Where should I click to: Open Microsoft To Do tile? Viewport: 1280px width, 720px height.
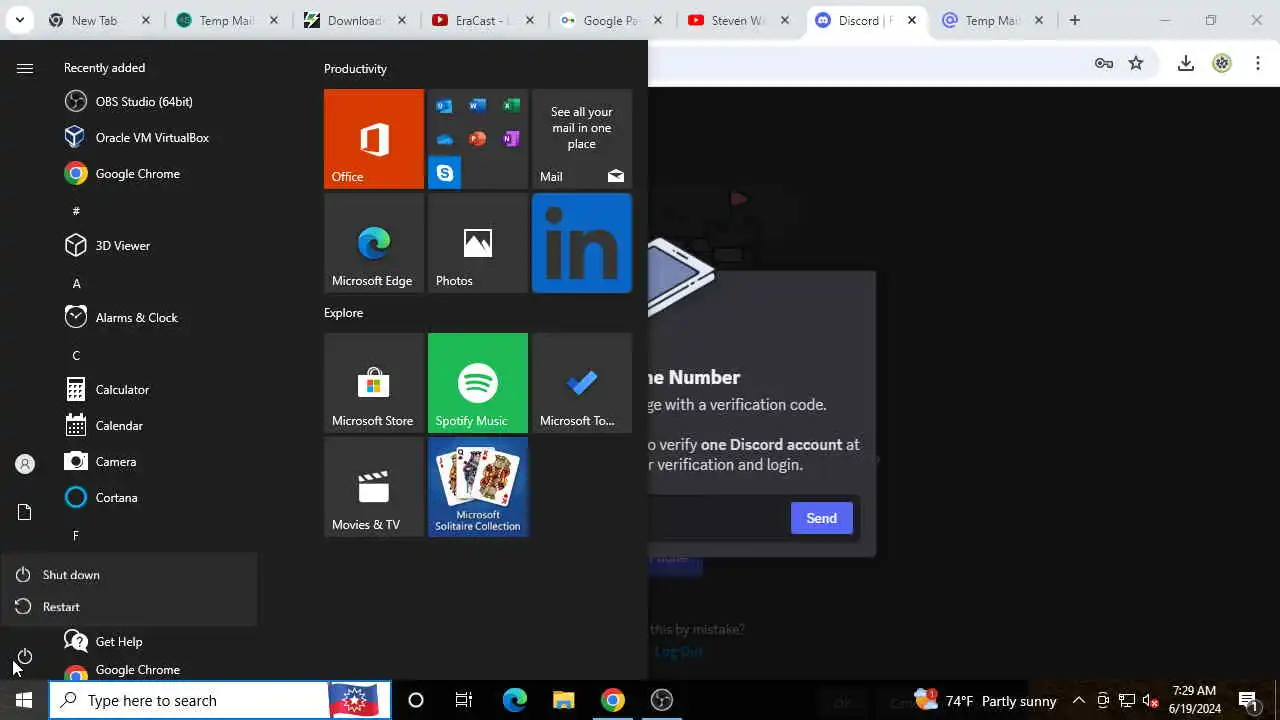(x=582, y=383)
